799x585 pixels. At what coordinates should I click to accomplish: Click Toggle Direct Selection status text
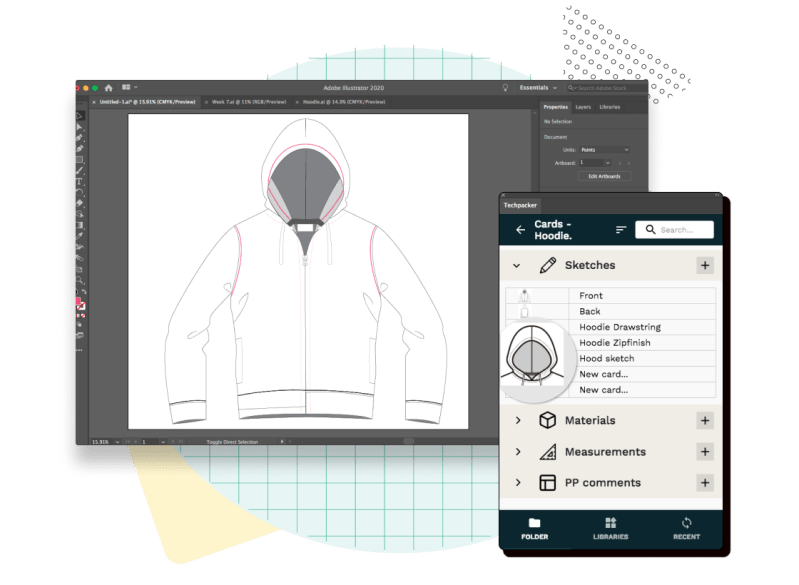pyautogui.click(x=232, y=442)
